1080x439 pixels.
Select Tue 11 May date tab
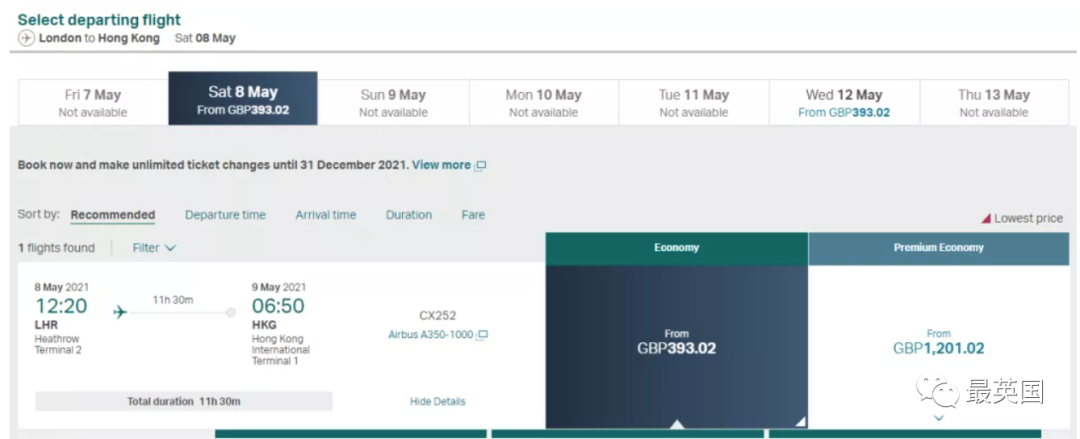click(694, 102)
